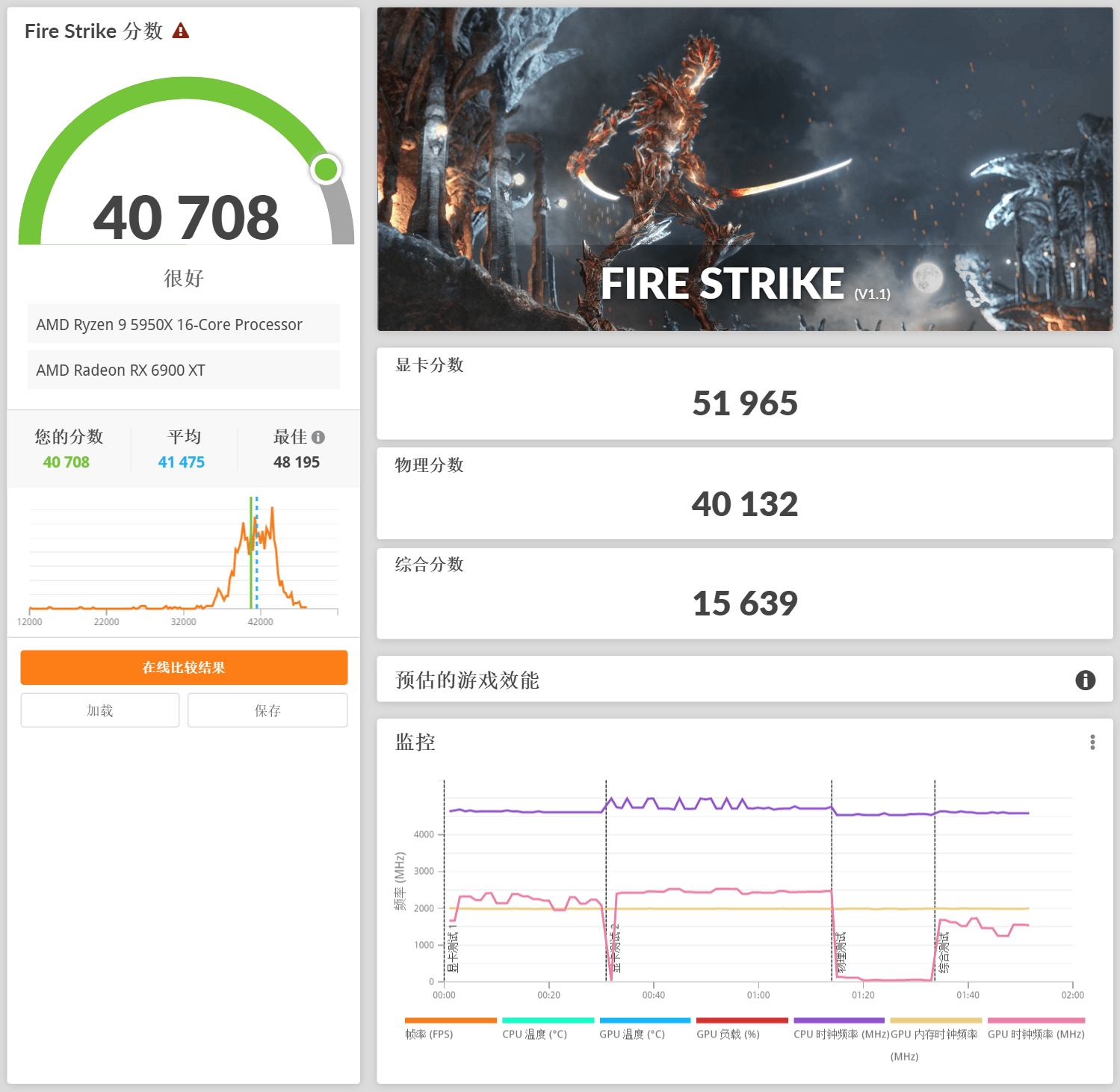Screen dimensions: 1120x1092
Task: Click the 显卡测试 2 timeline marker
Action: (616, 949)
